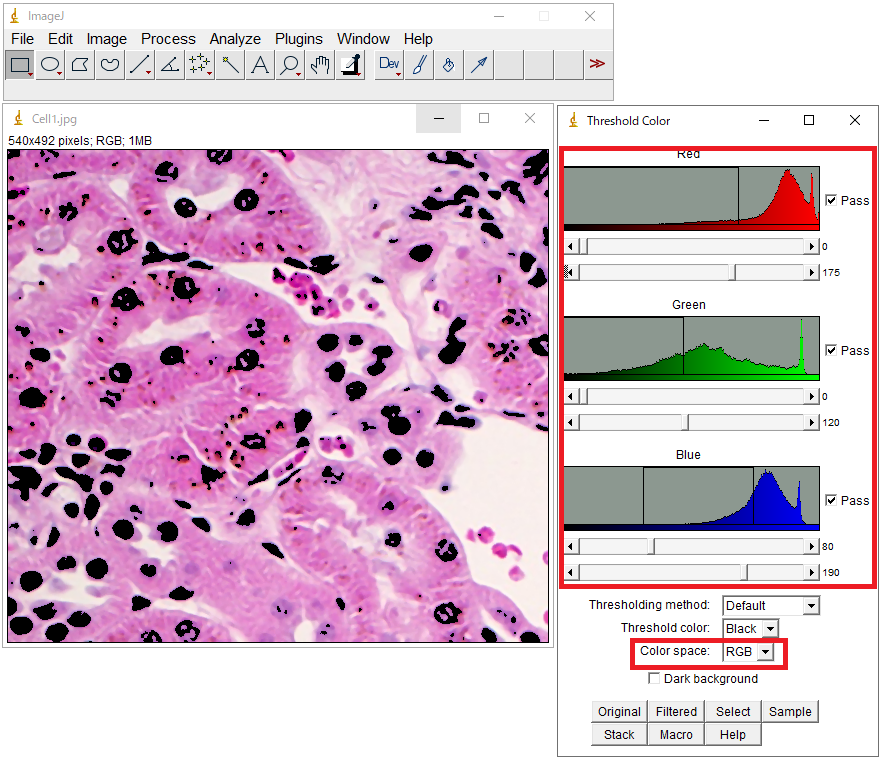The image size is (882, 765).
Task: Choose the Polygon selection tool
Action: click(x=80, y=65)
